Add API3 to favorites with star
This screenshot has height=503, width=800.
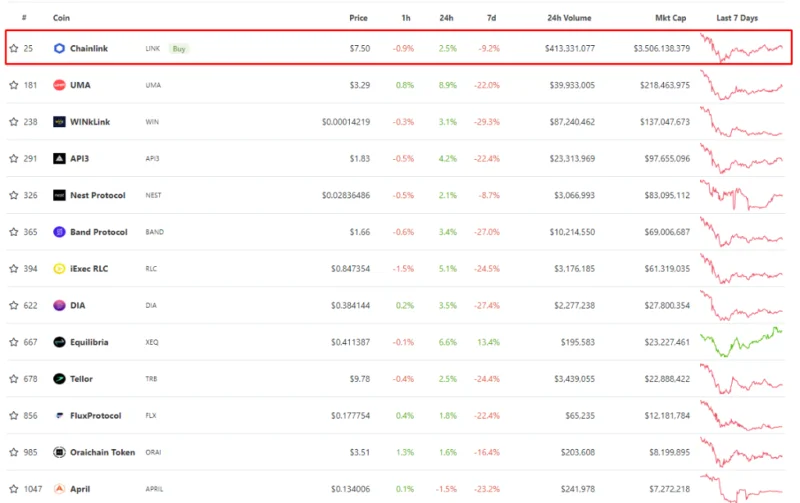coord(14,159)
